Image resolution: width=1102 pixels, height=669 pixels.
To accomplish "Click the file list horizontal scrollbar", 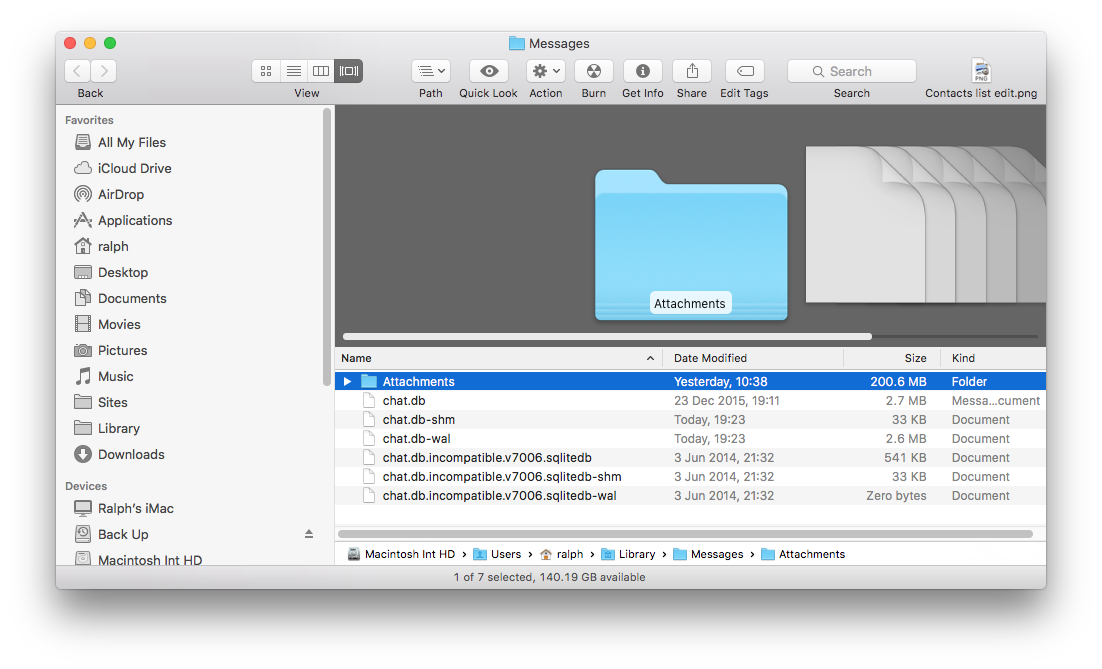I will tap(685, 534).
